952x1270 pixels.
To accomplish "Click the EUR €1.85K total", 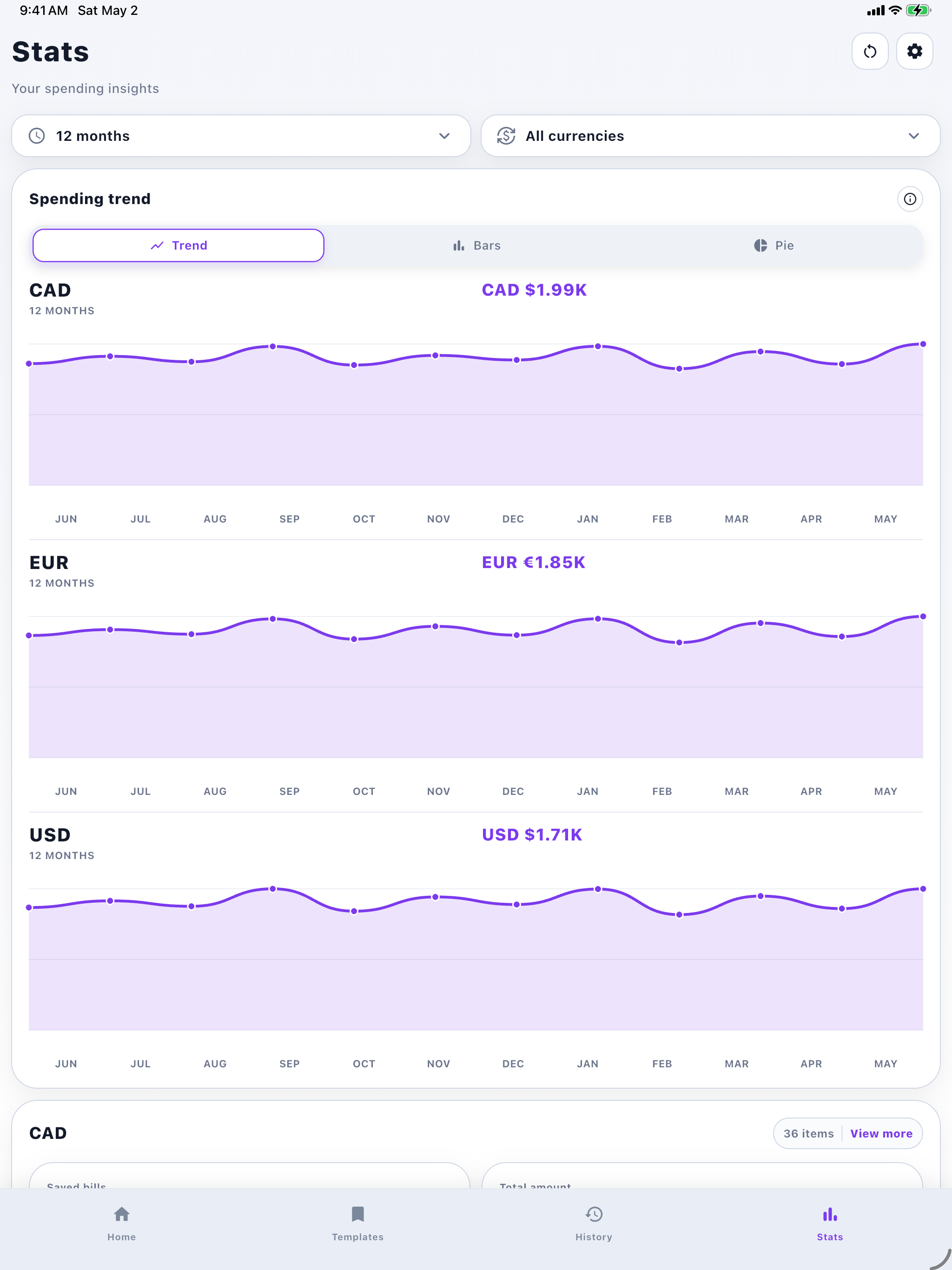I will coord(534,562).
